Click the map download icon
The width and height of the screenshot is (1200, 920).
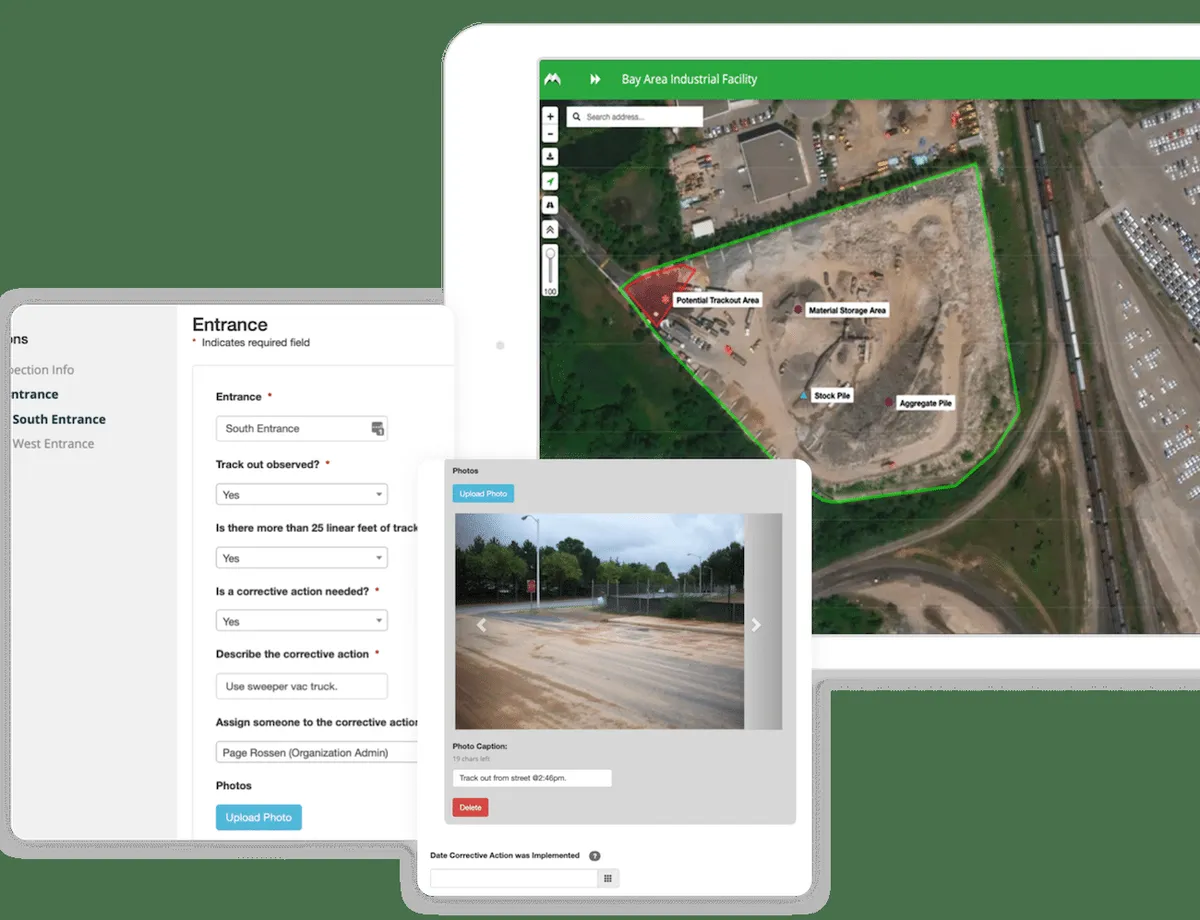550,157
